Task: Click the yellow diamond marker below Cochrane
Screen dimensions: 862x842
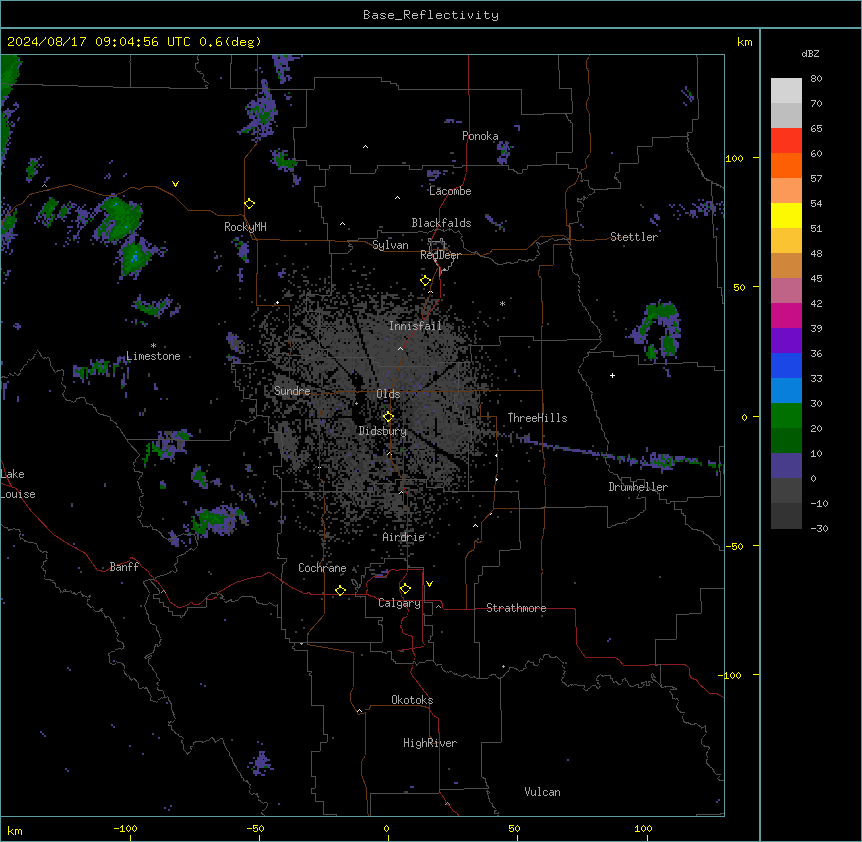Action: tap(340, 590)
